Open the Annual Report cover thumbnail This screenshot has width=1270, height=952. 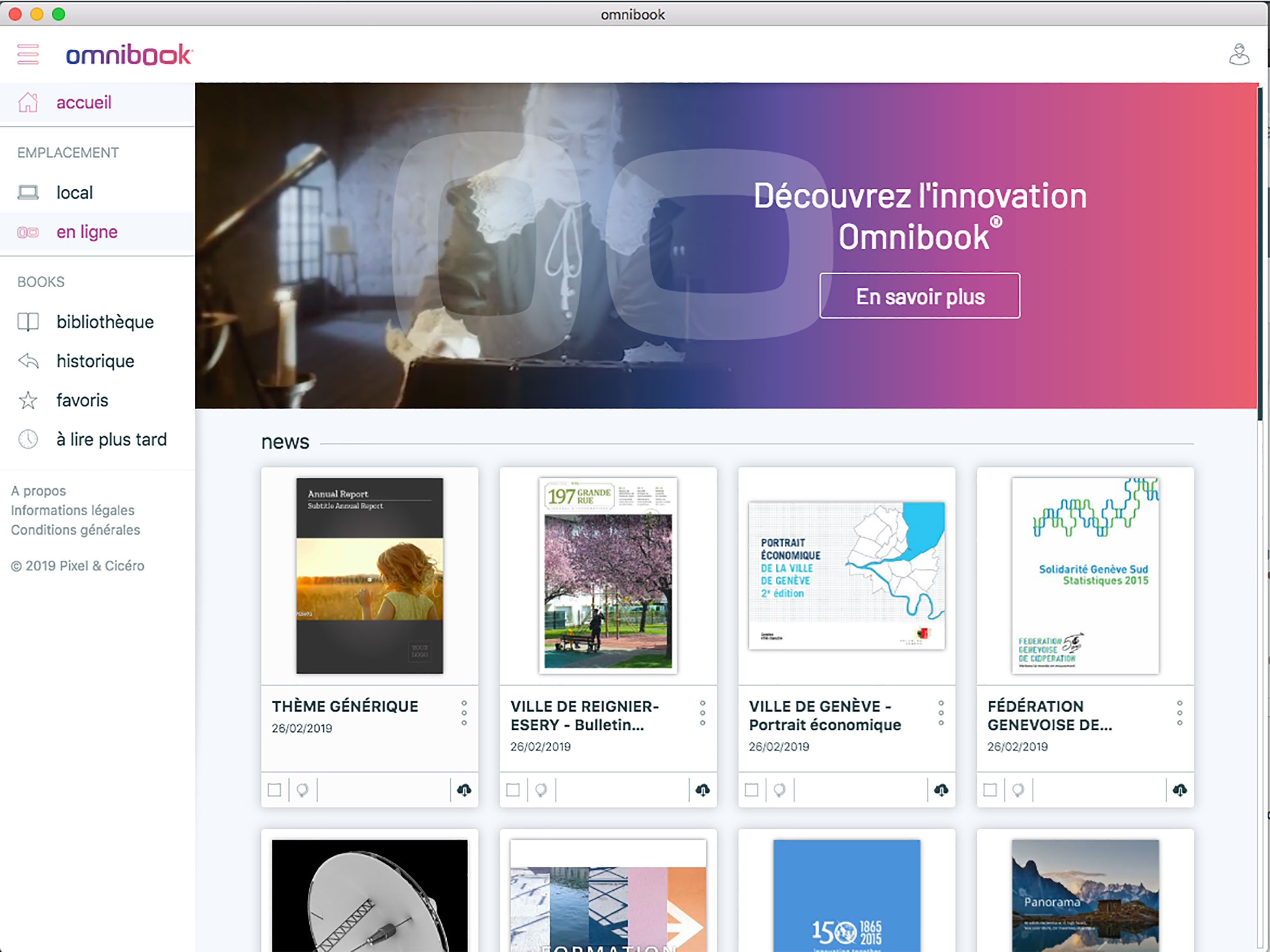370,575
